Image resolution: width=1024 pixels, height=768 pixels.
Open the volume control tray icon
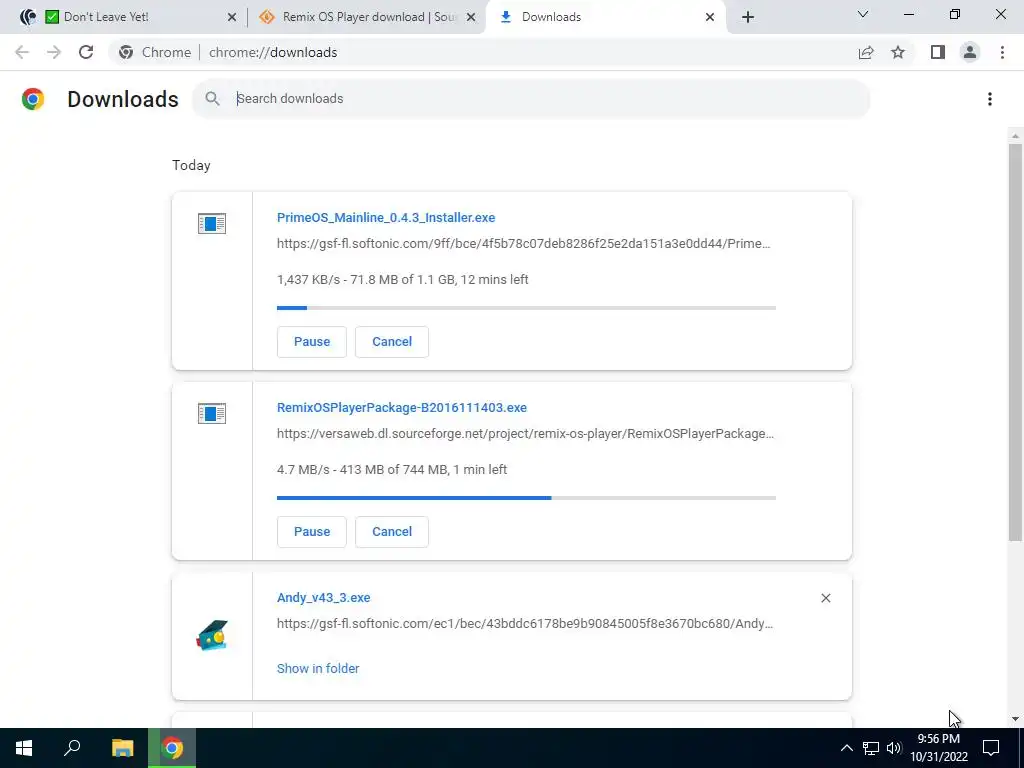pyautogui.click(x=894, y=748)
